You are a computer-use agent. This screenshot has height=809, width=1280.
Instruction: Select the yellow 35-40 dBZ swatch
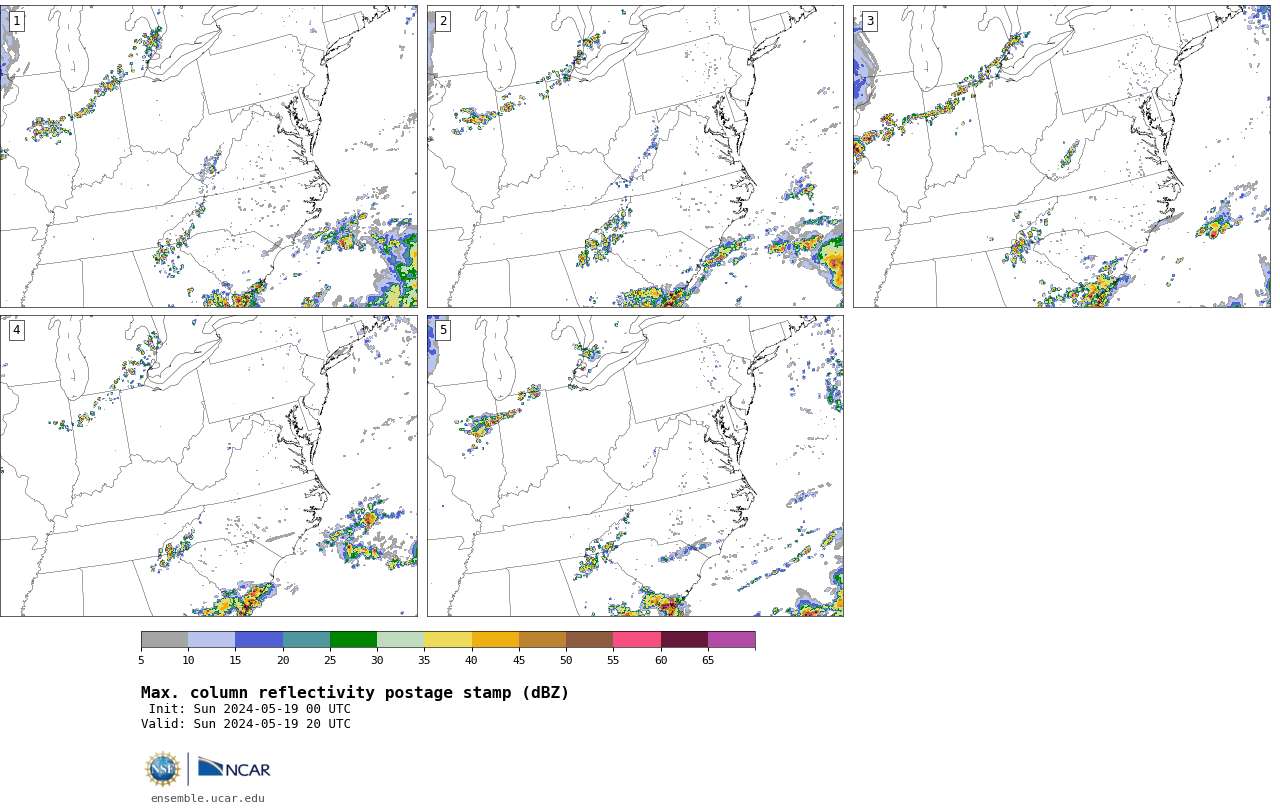(x=448, y=640)
